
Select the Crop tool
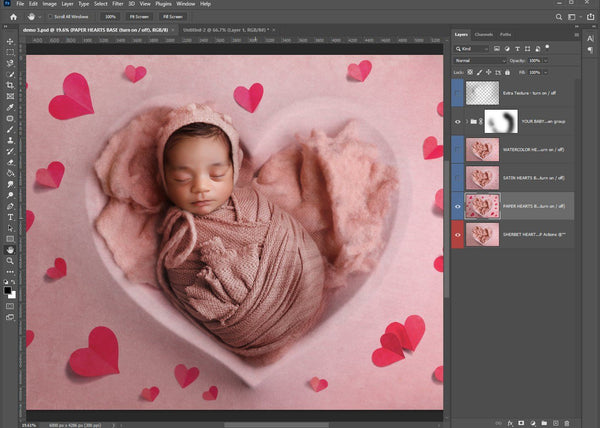click(10, 85)
